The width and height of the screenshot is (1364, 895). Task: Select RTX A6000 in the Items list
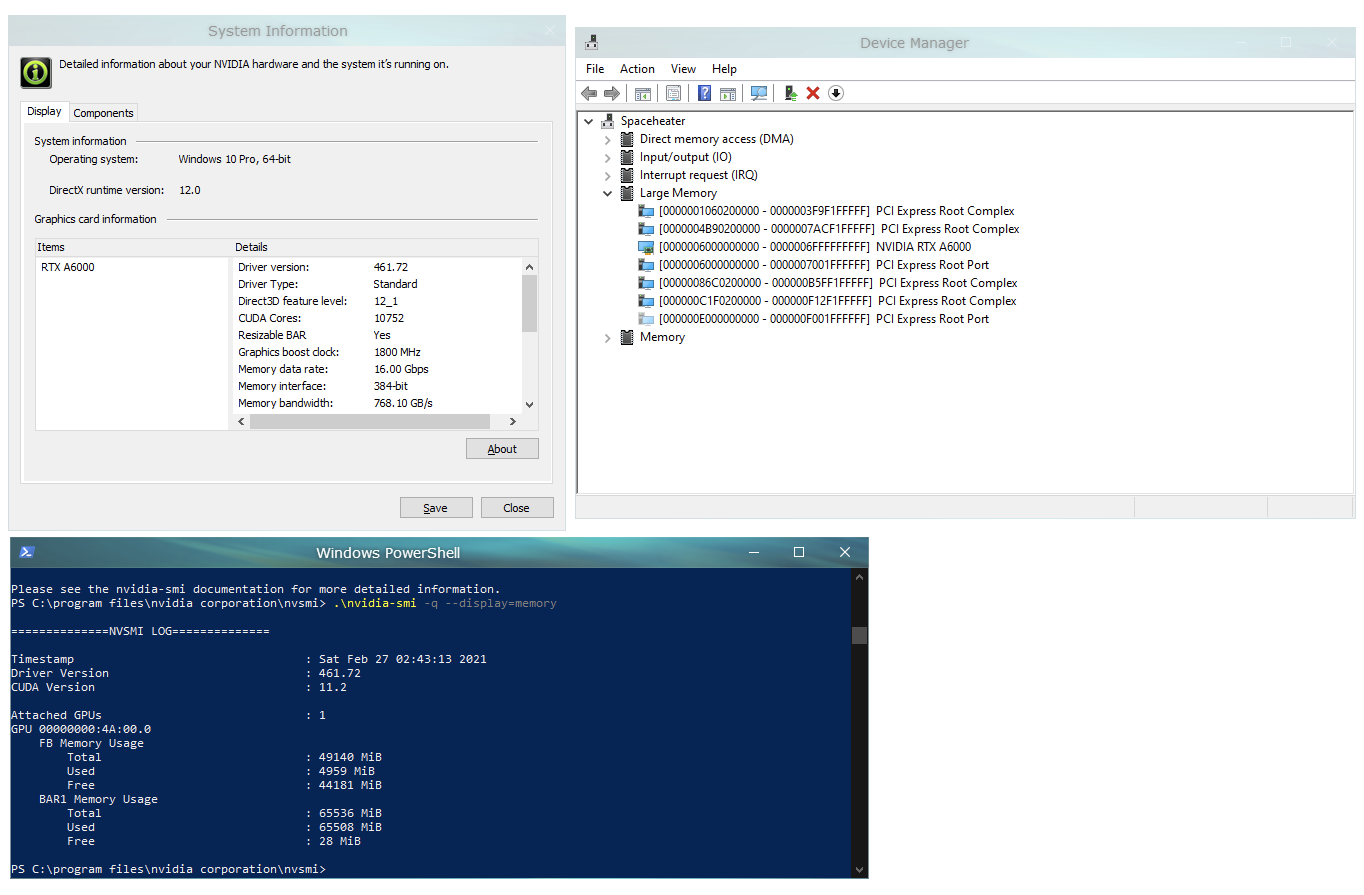[x=68, y=268]
